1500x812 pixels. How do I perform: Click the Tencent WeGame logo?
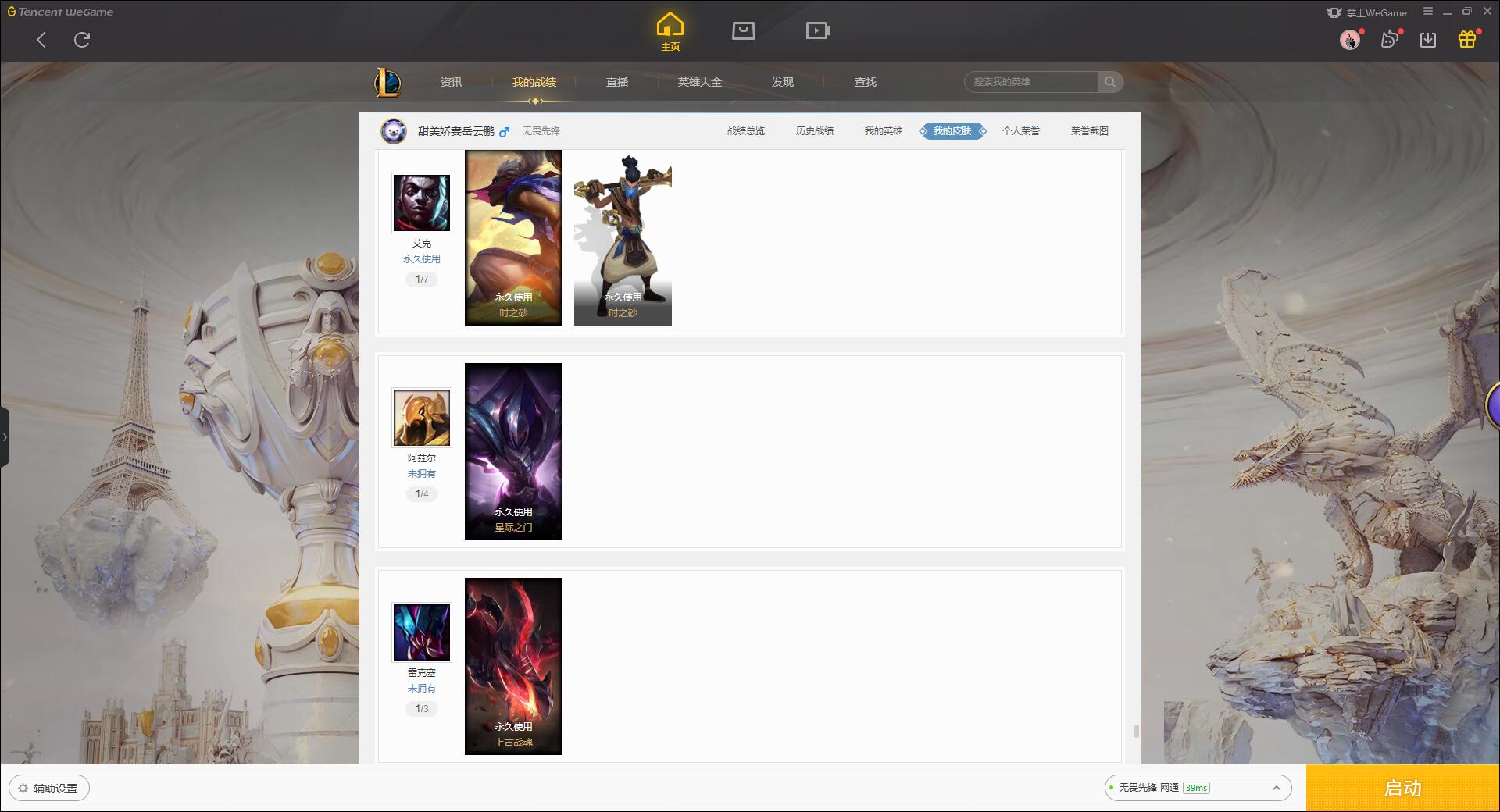60,12
